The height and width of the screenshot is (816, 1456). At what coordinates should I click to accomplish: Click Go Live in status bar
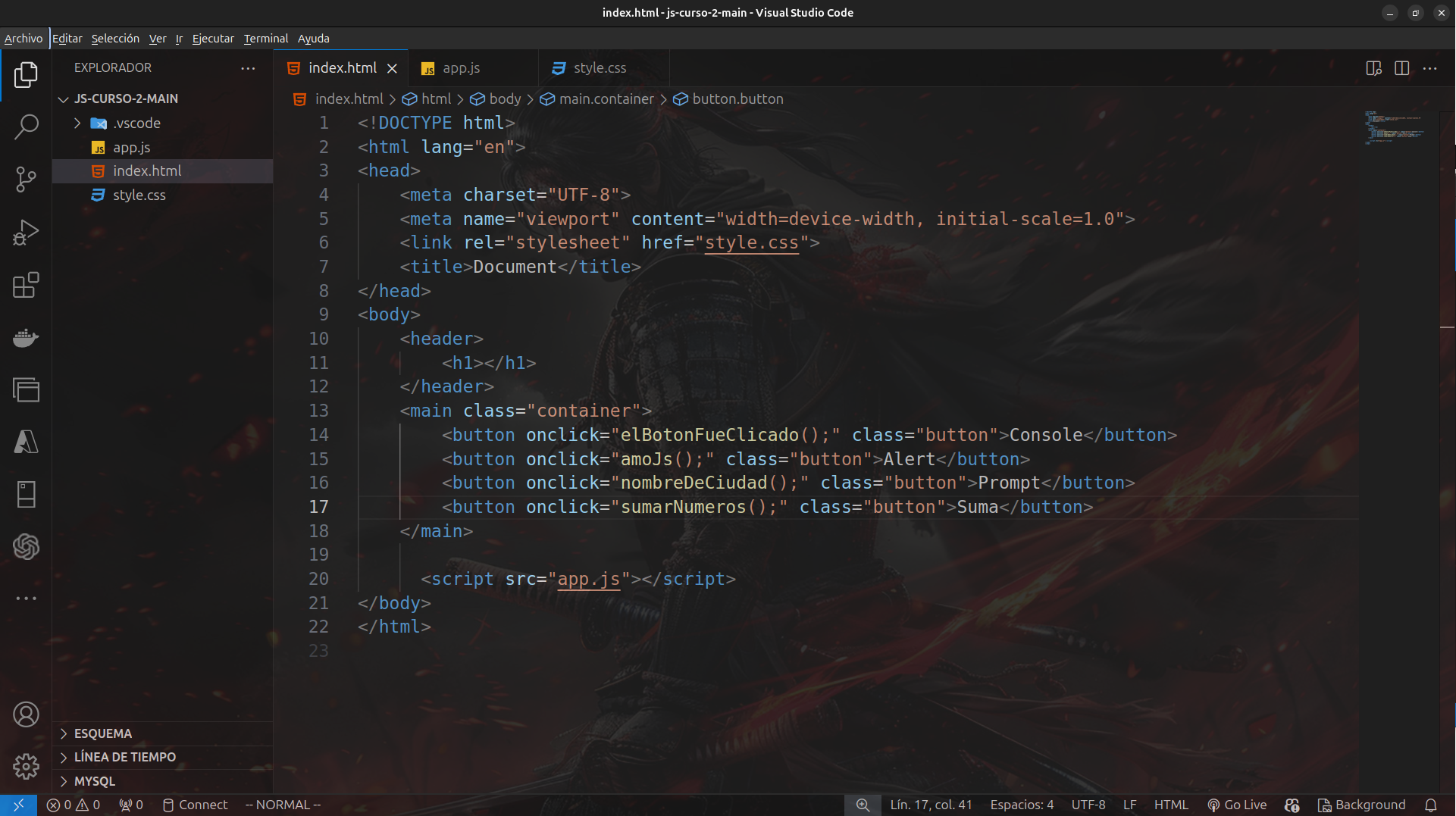(x=1237, y=805)
